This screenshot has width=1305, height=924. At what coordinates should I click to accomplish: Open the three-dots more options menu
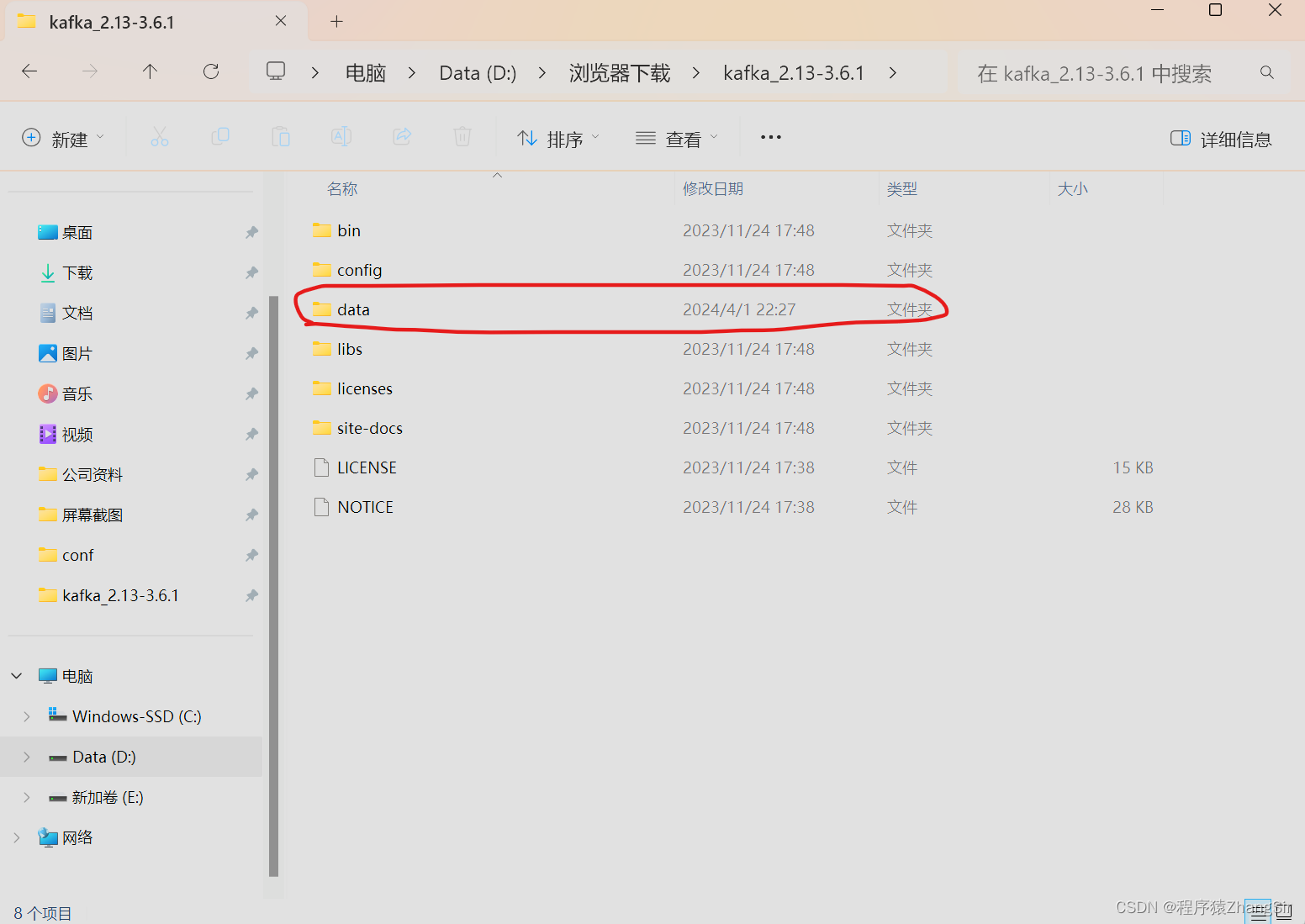click(771, 137)
